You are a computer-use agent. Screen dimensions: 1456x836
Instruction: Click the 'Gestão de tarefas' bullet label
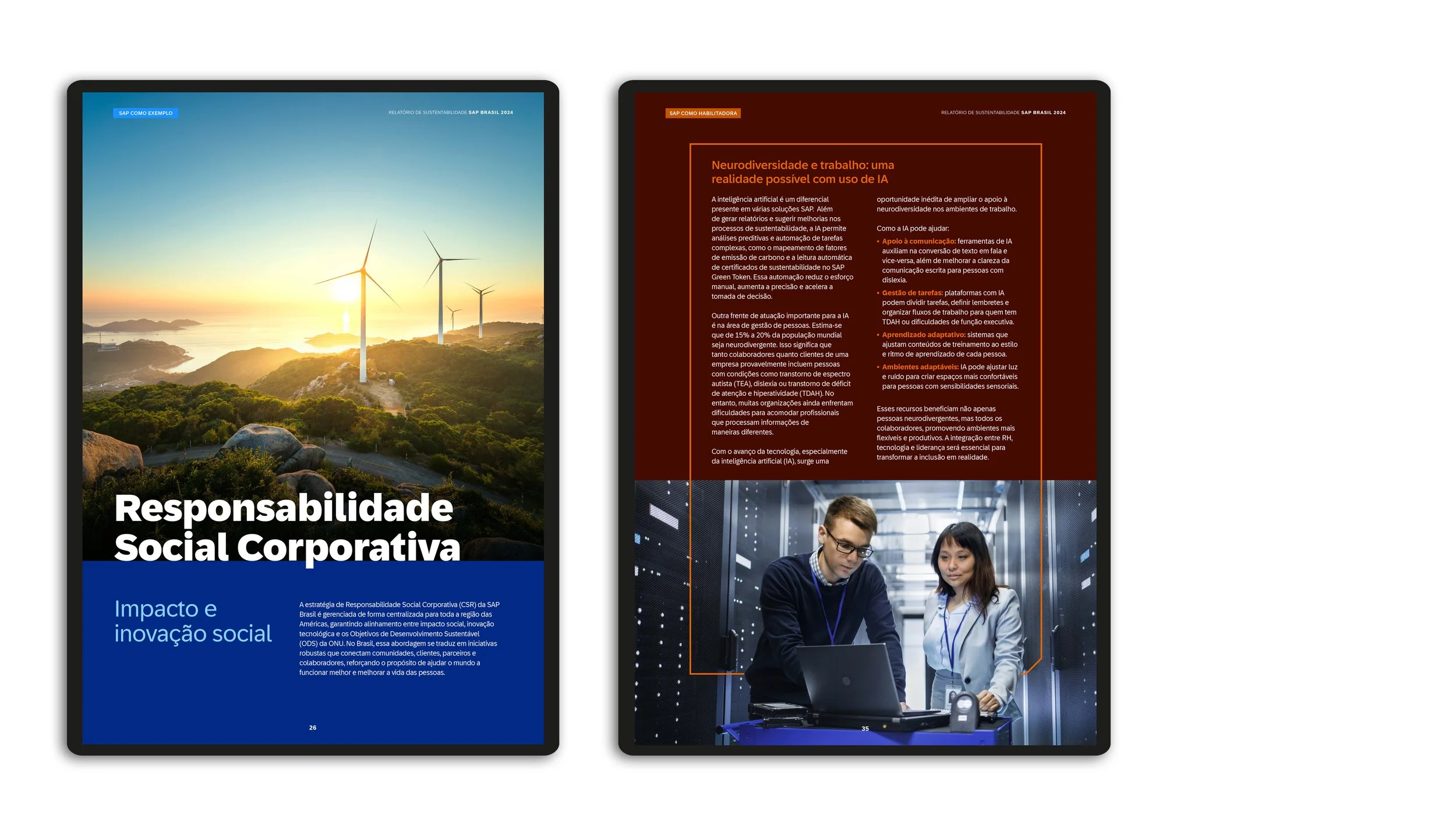click(x=912, y=293)
